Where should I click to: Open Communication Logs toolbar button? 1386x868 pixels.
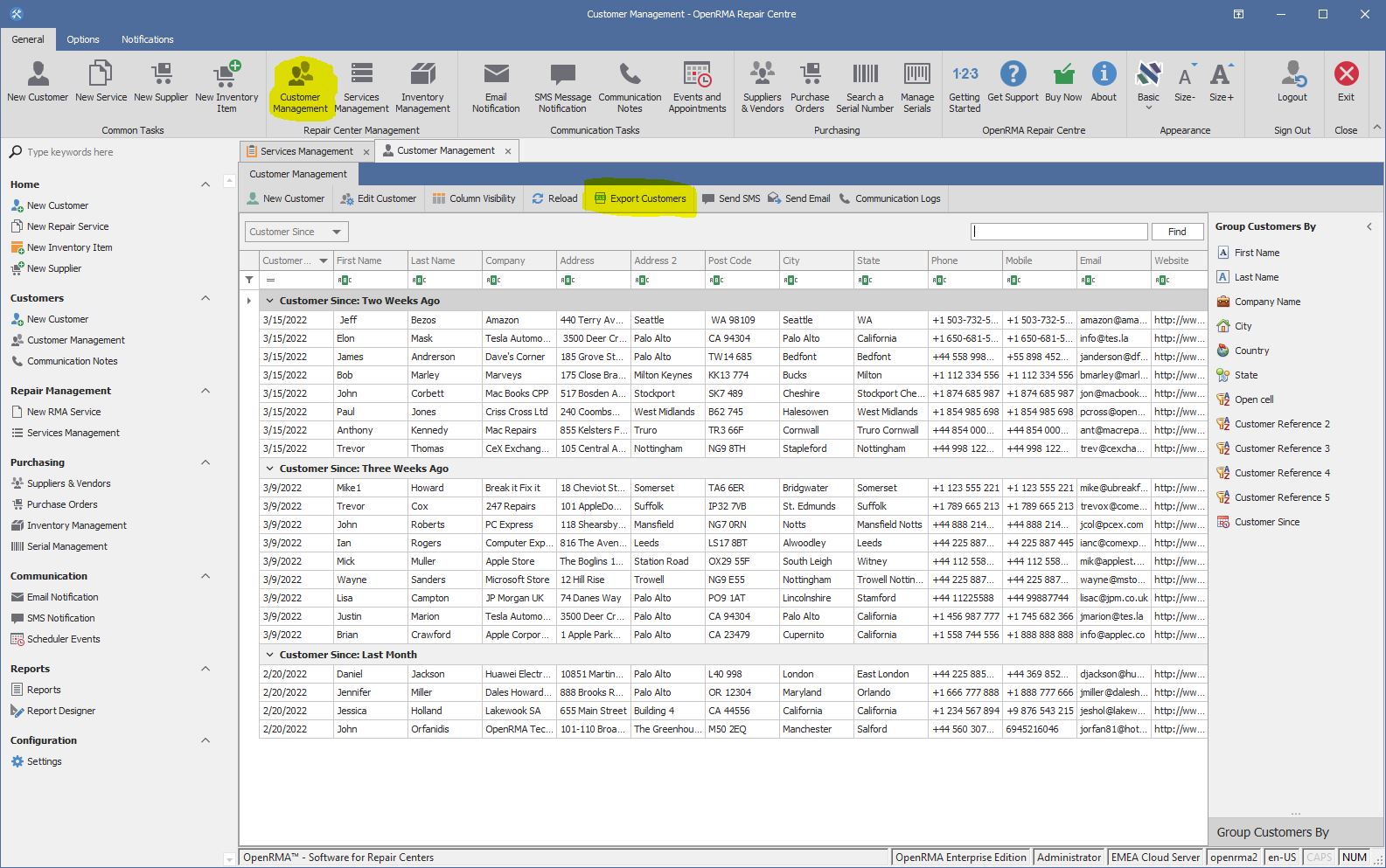point(890,198)
